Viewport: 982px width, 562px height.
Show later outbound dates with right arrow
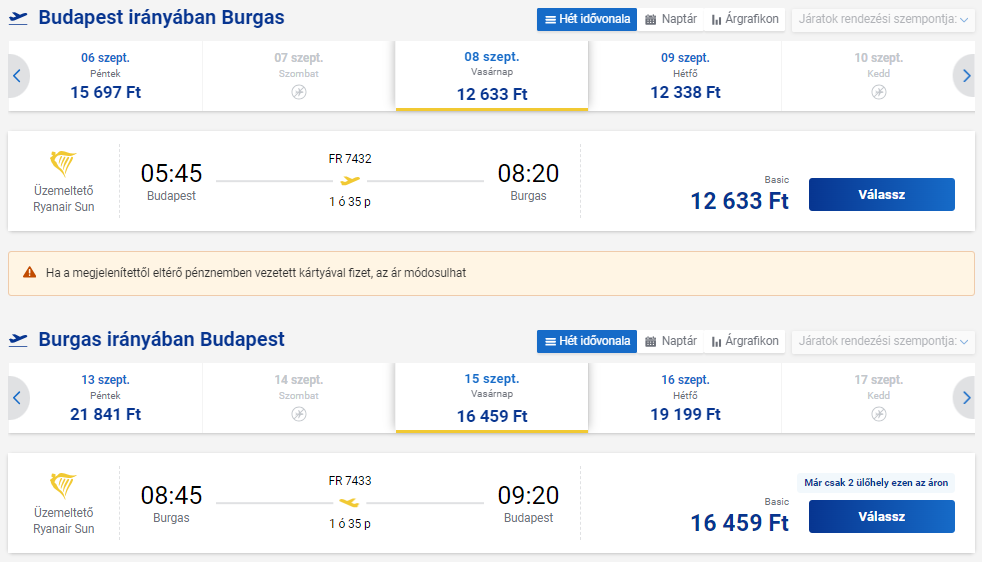point(966,76)
